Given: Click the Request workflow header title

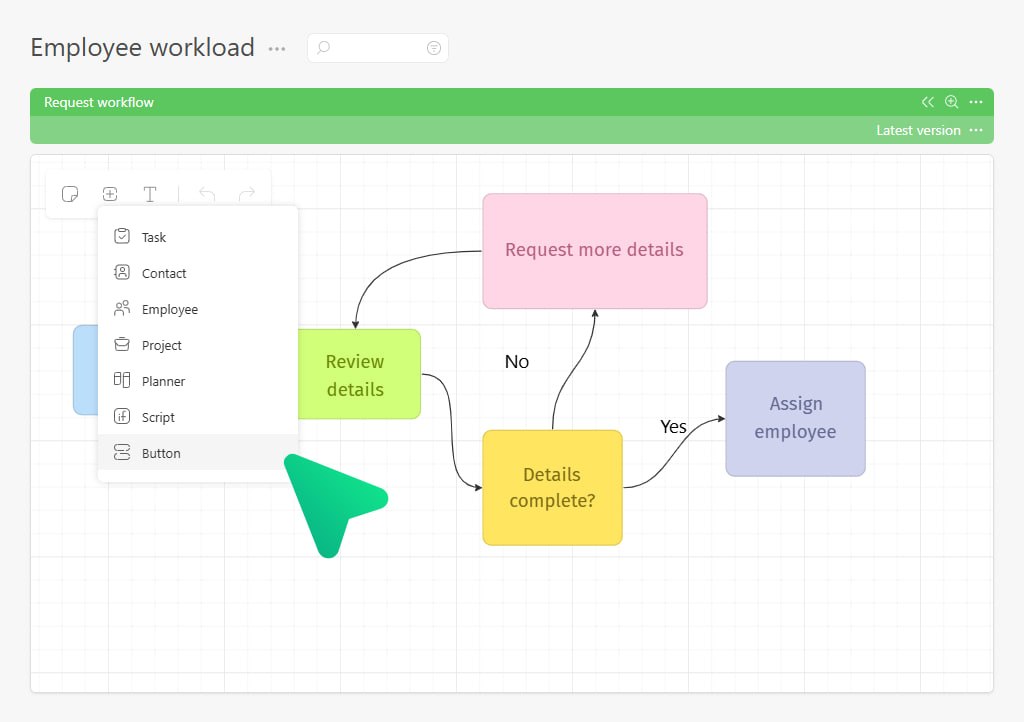Looking at the screenshot, I should point(99,102).
